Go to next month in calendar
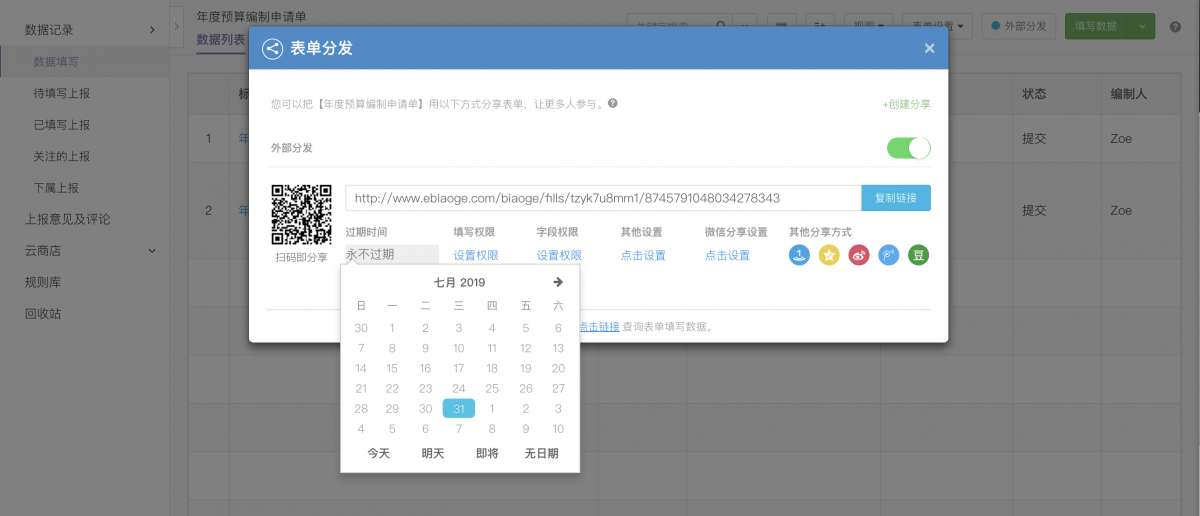This screenshot has width=1200, height=516. point(558,282)
